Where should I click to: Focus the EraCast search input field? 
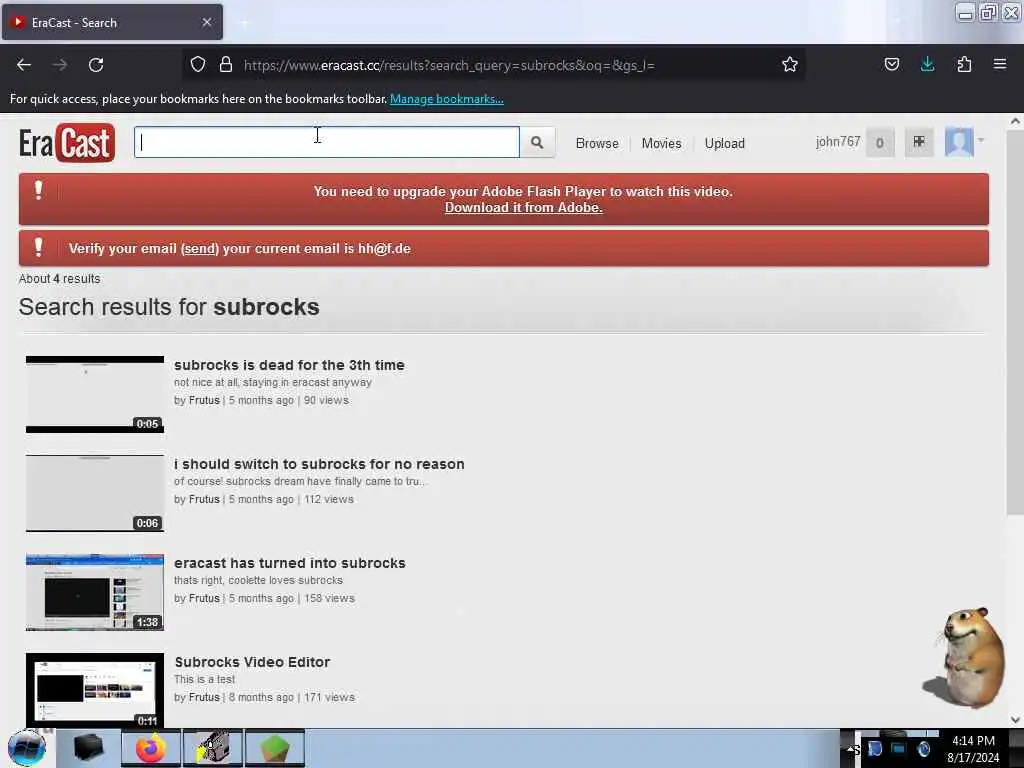click(x=327, y=142)
